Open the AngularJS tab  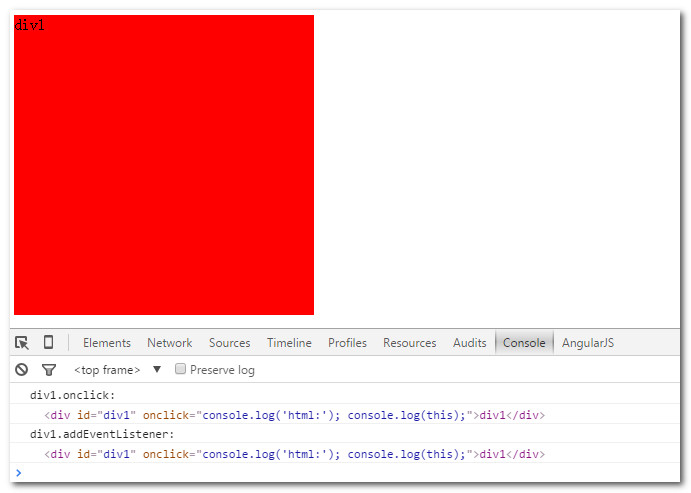point(587,343)
